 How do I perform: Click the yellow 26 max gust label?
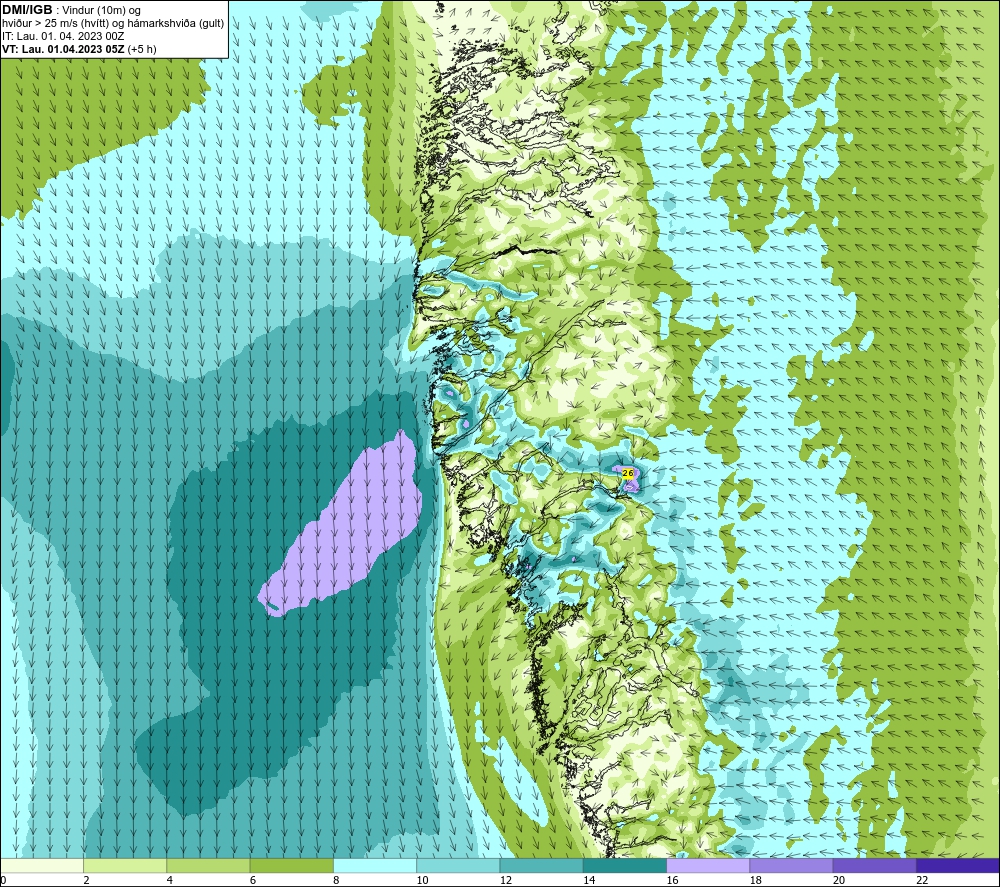[628, 473]
